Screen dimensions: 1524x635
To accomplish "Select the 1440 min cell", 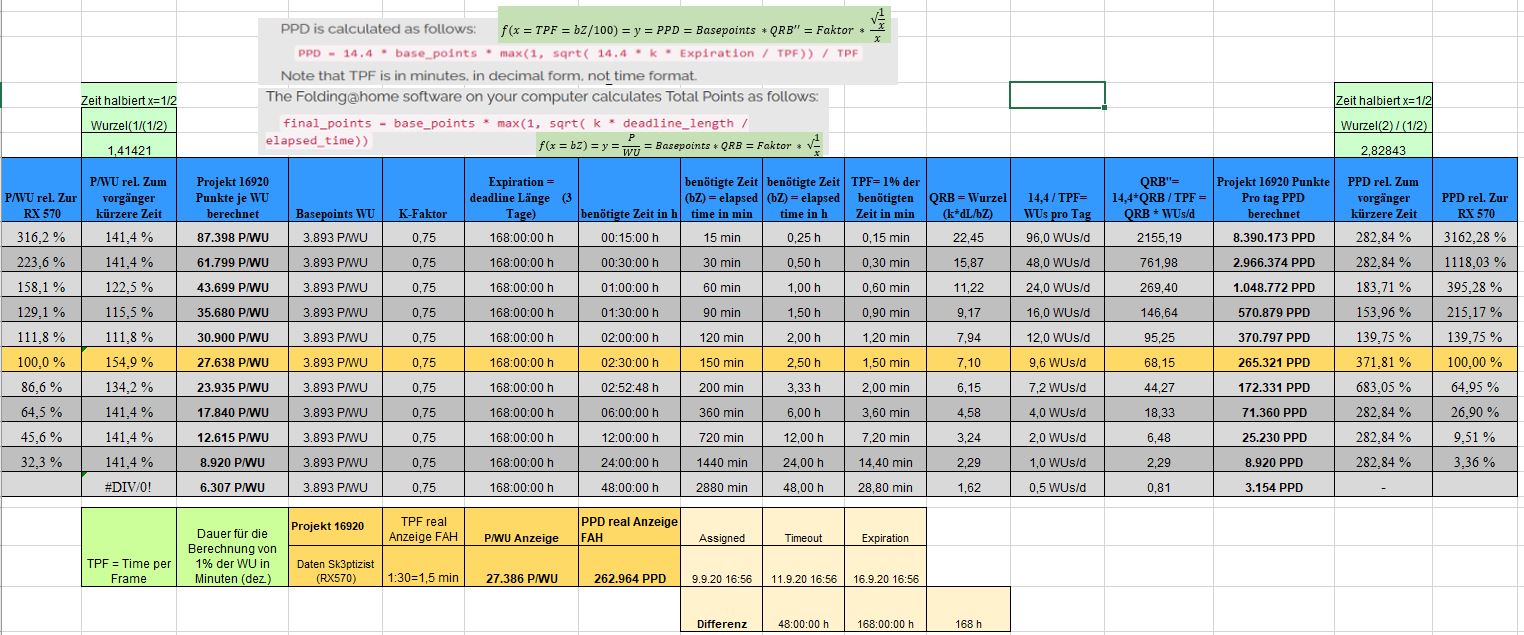I will click(721, 462).
